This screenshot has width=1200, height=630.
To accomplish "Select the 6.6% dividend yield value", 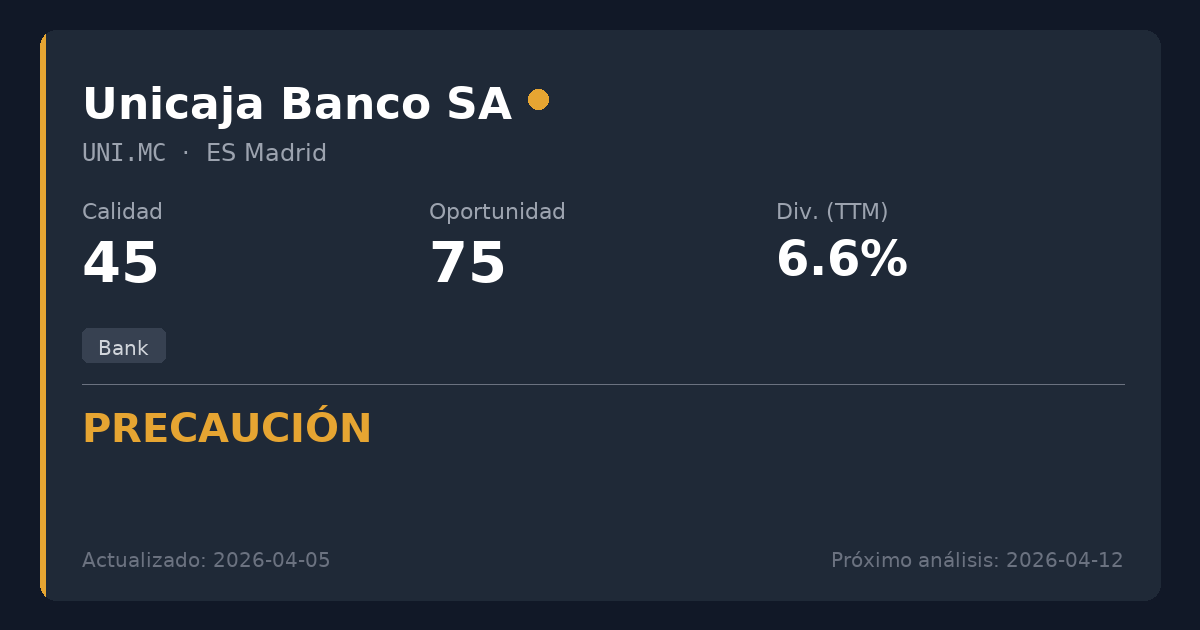I will [x=842, y=259].
